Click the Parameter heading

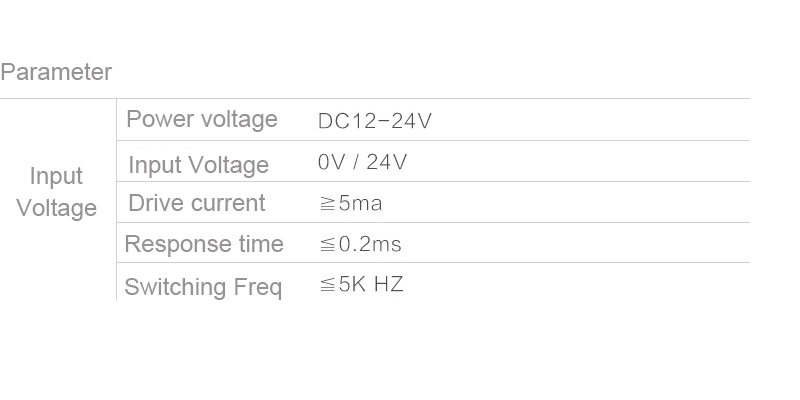[x=56, y=72]
